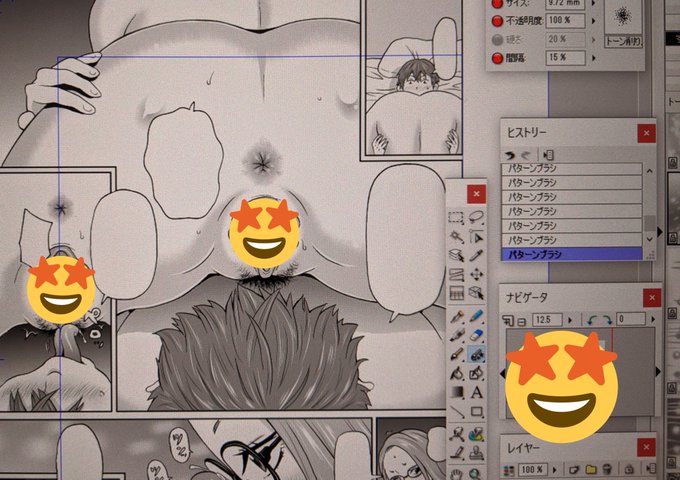The height and width of the screenshot is (480, 680).
Task: Toggle the red button beside 間隔
Action: click(497, 58)
